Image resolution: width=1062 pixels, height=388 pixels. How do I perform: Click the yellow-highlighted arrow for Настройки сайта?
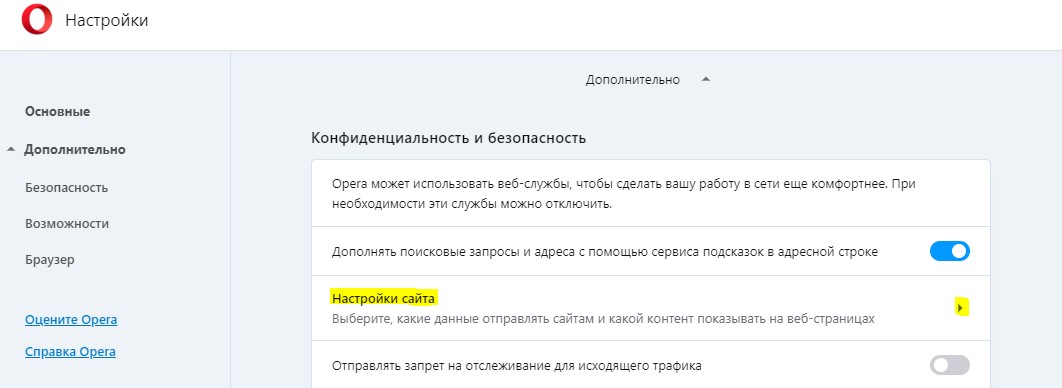961,308
